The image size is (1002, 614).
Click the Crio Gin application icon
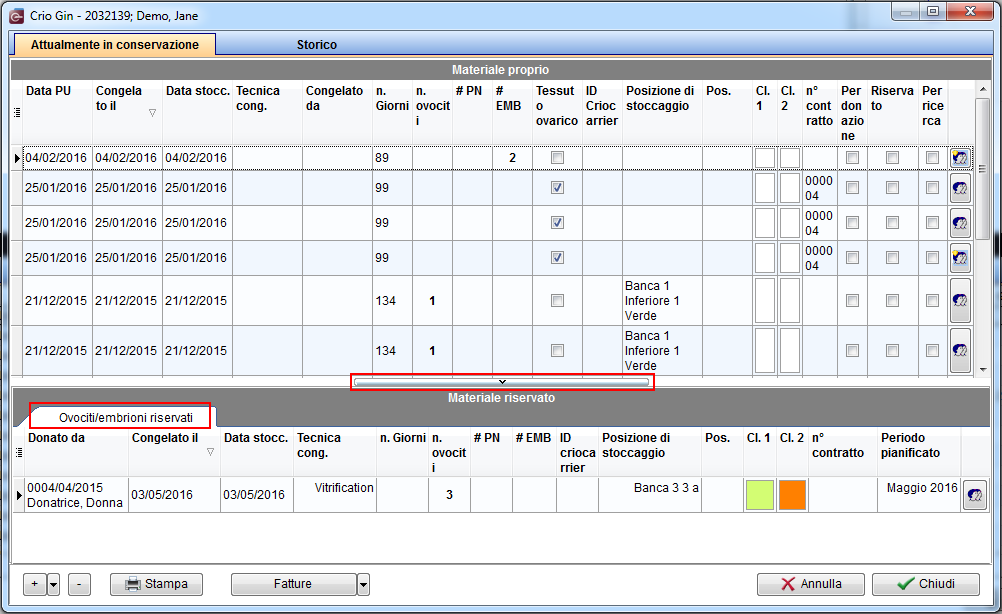17,15
